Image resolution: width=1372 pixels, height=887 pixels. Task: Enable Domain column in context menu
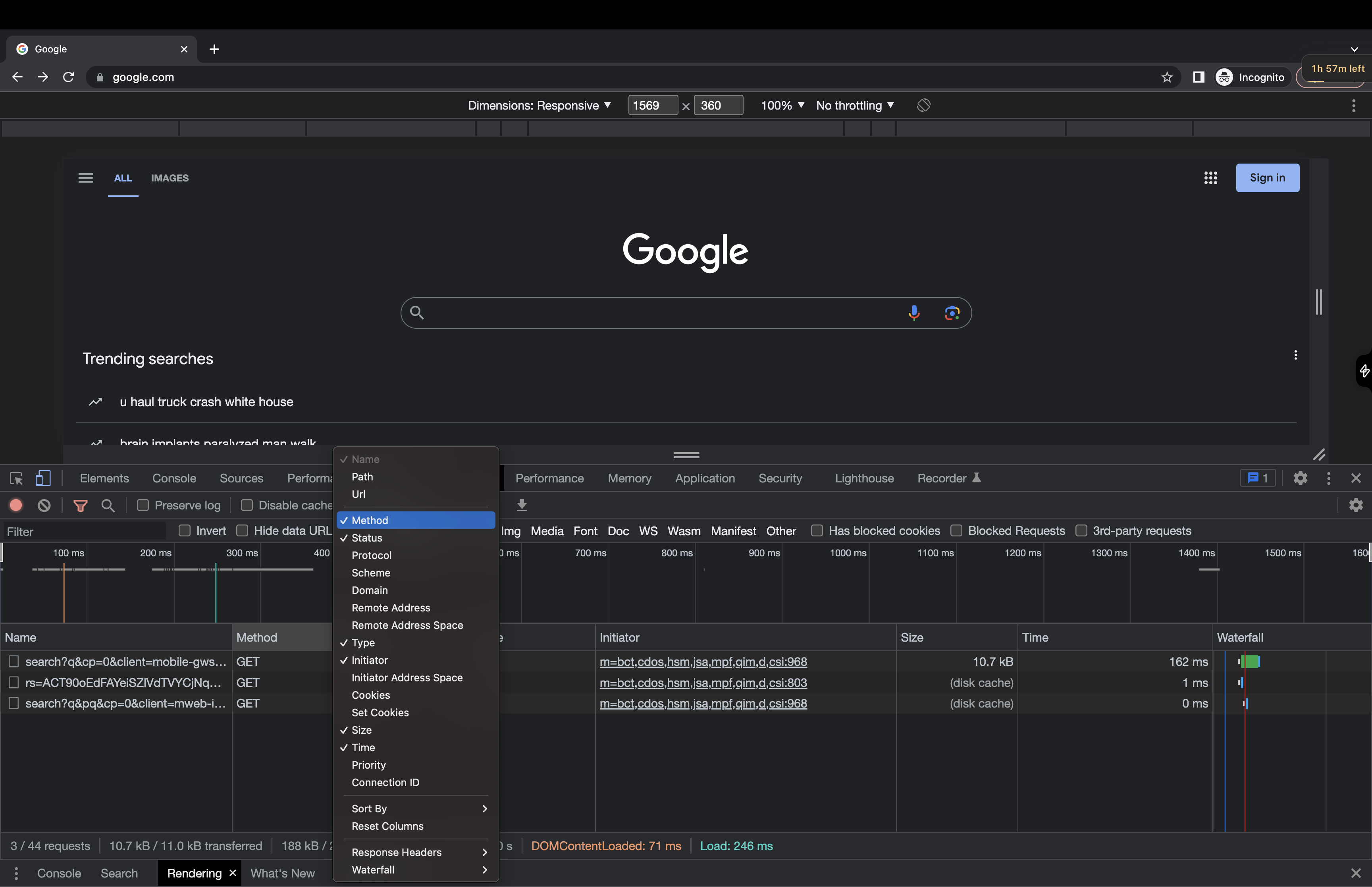coord(416,590)
